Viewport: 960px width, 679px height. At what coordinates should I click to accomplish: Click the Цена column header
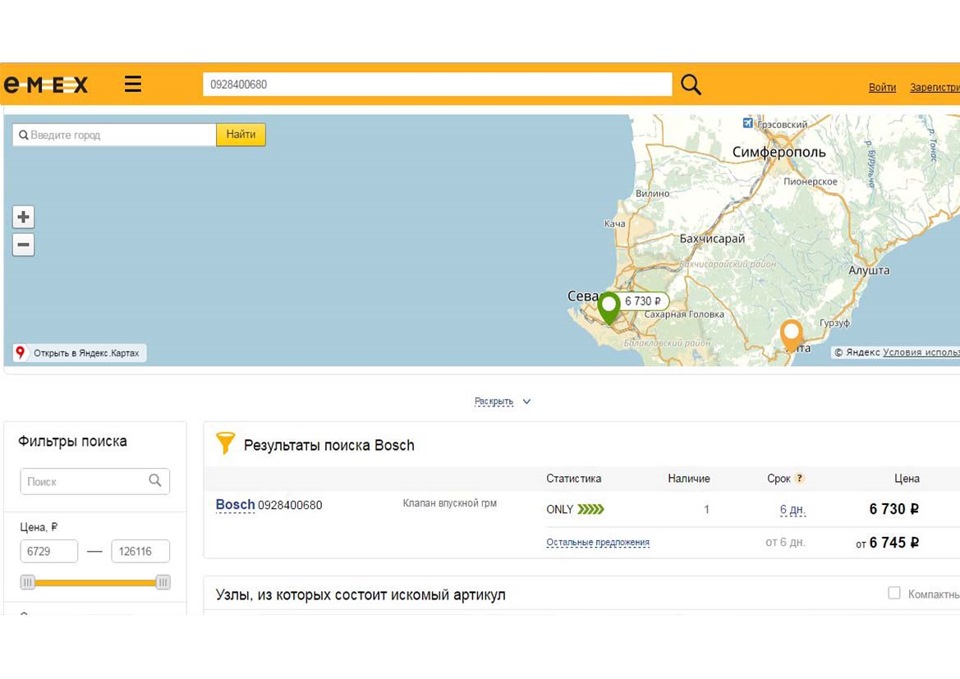(x=907, y=478)
